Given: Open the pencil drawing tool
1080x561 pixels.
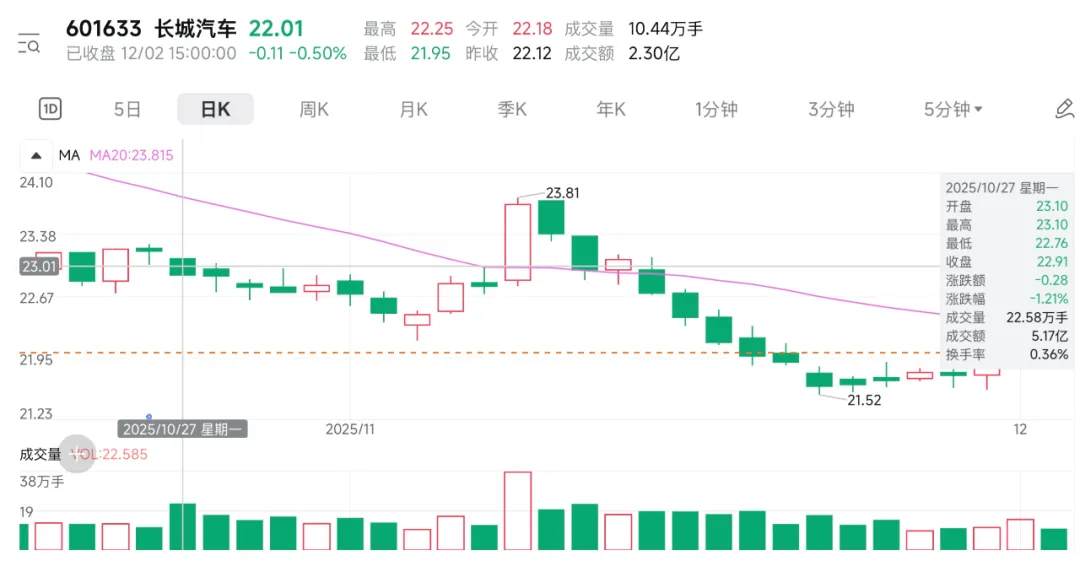Looking at the screenshot, I should [x=1064, y=109].
